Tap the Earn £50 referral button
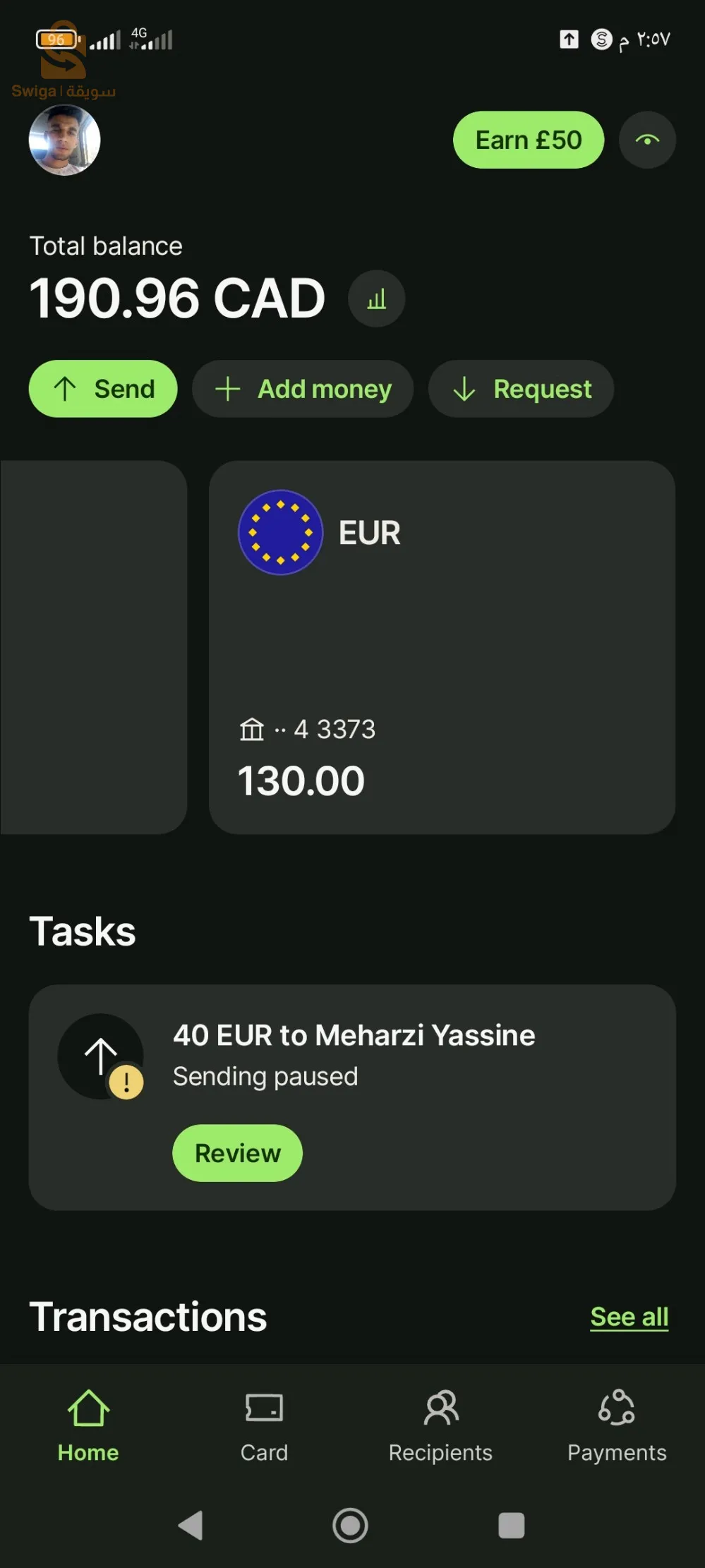 click(x=528, y=140)
